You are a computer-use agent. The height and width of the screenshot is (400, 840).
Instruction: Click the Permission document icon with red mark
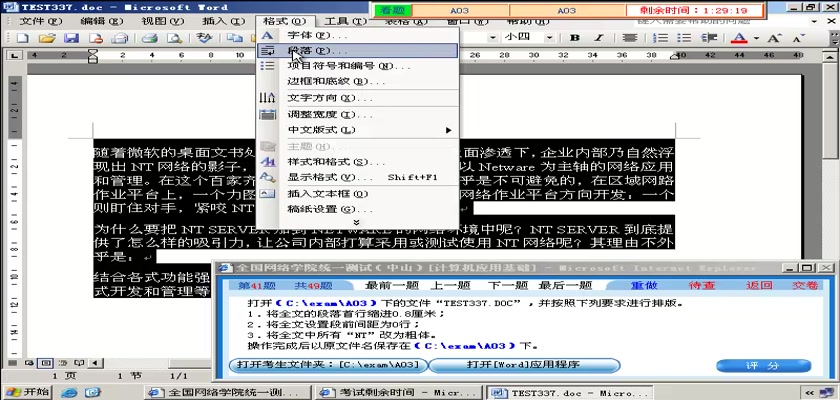click(95, 38)
